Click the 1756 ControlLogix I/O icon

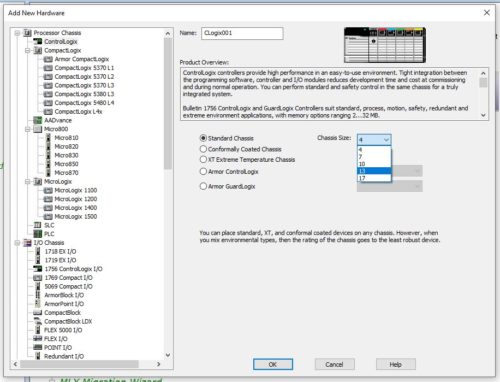click(38, 269)
